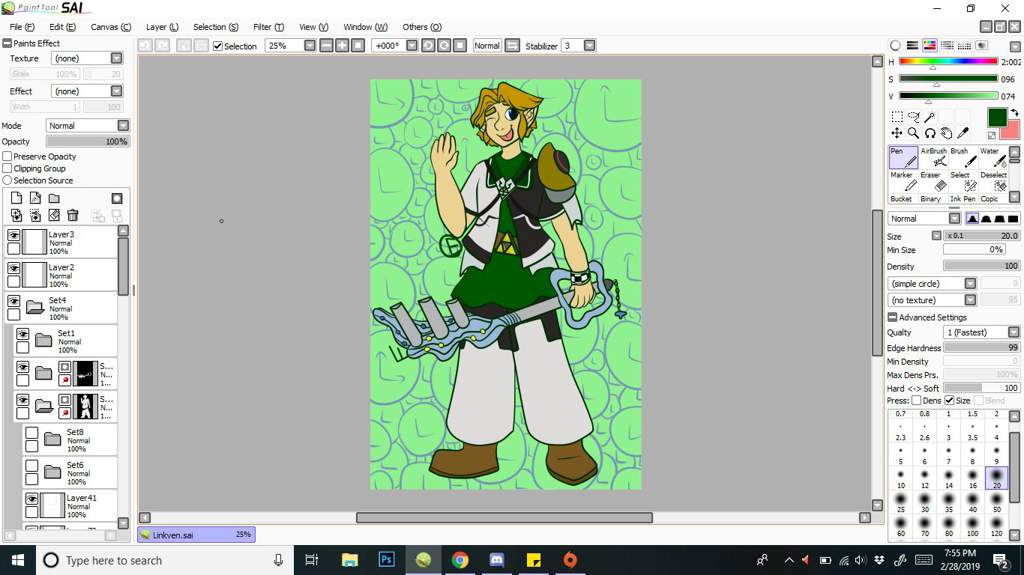The image size is (1024, 575).
Task: Hide Set4 folder with its eye icon
Action: [x=14, y=301]
